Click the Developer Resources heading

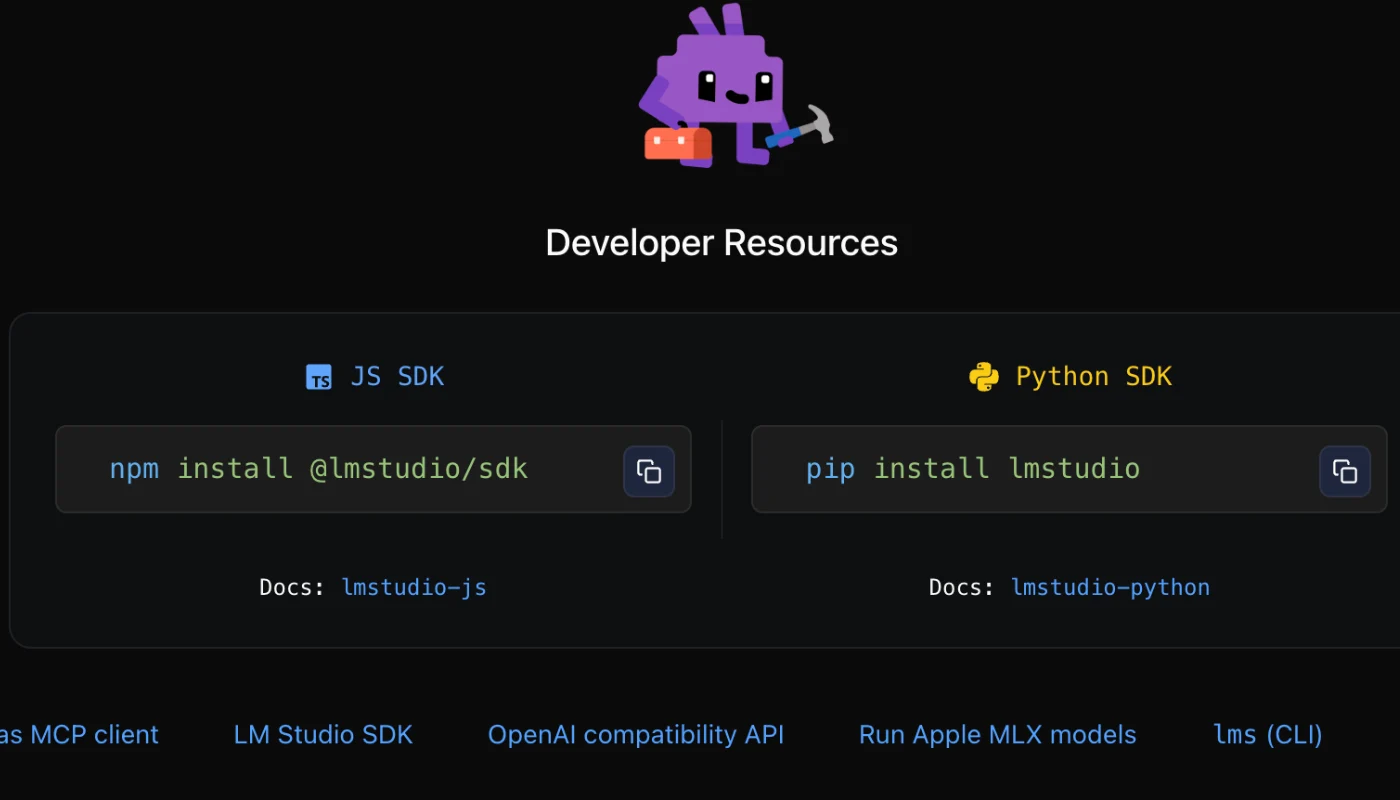coord(722,243)
